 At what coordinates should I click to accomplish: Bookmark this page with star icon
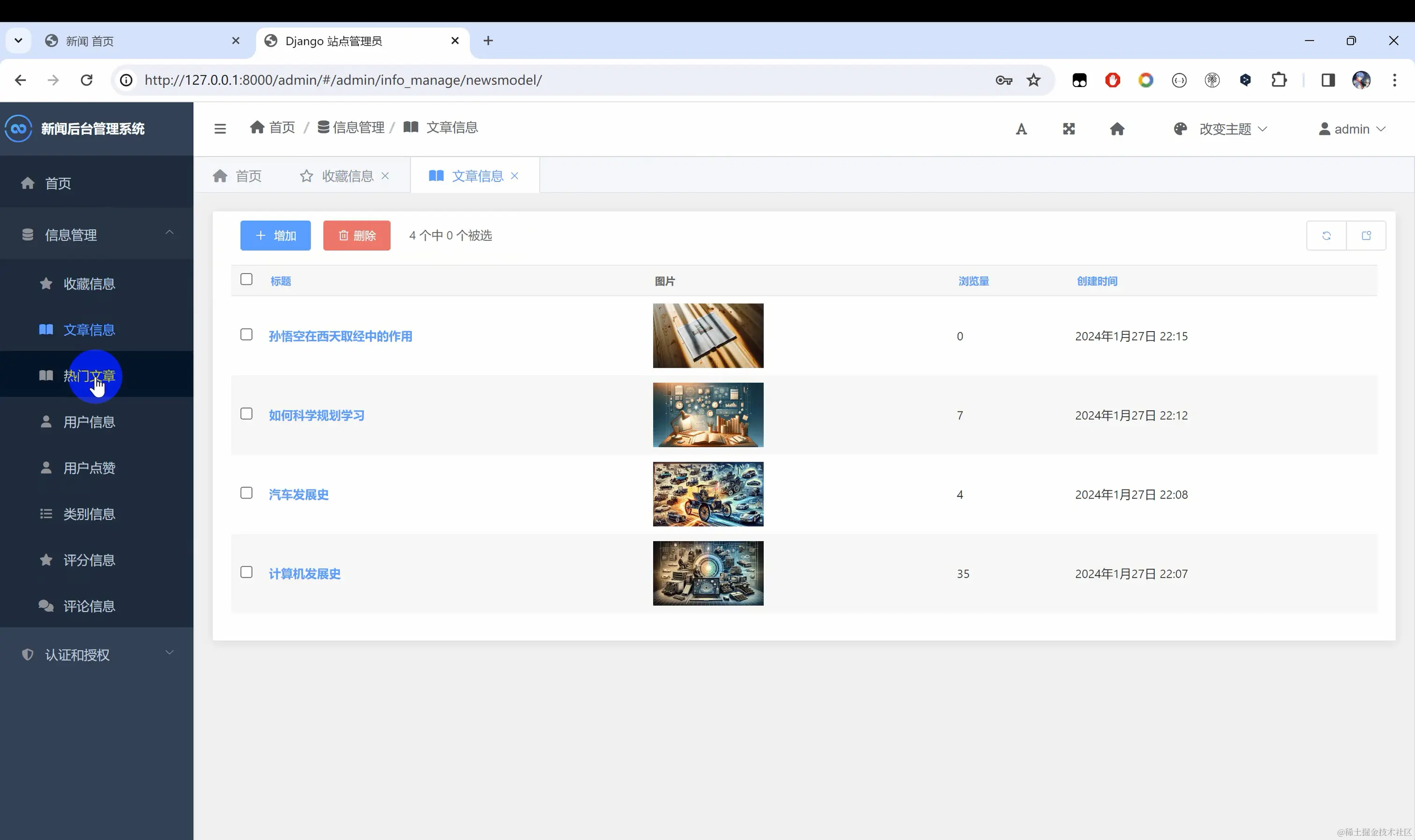(1033, 80)
